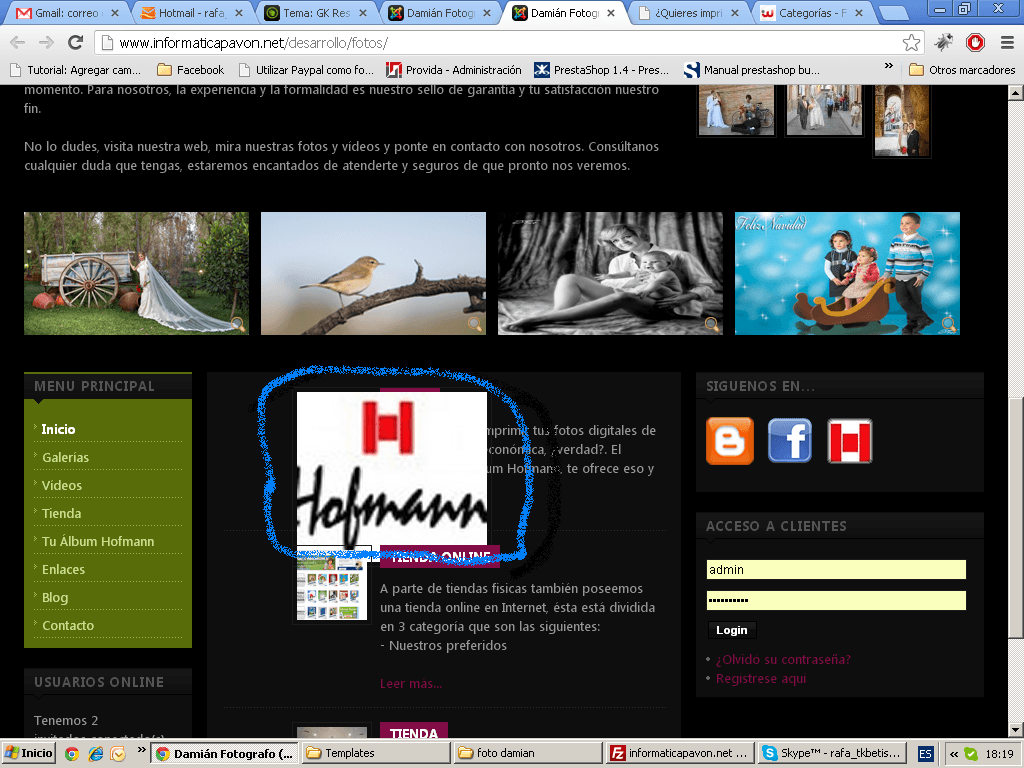
Task: Open the Tutorial: Agregar cam... bookmark
Action: (76, 70)
